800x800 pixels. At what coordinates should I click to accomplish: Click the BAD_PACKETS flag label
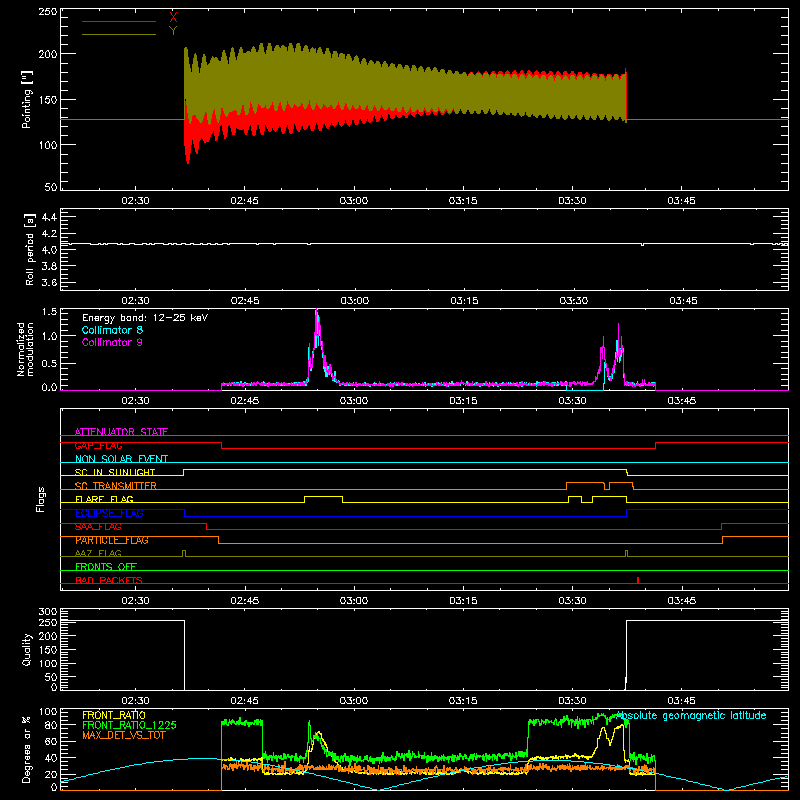click(109, 580)
